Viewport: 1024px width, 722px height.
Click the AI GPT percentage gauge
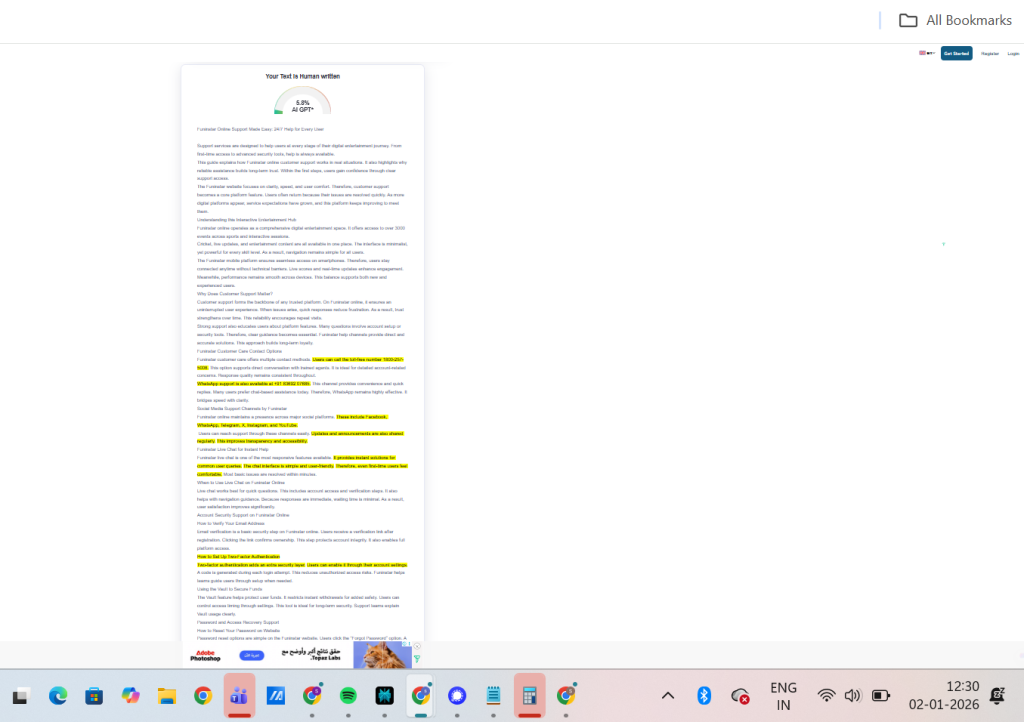[x=302, y=102]
